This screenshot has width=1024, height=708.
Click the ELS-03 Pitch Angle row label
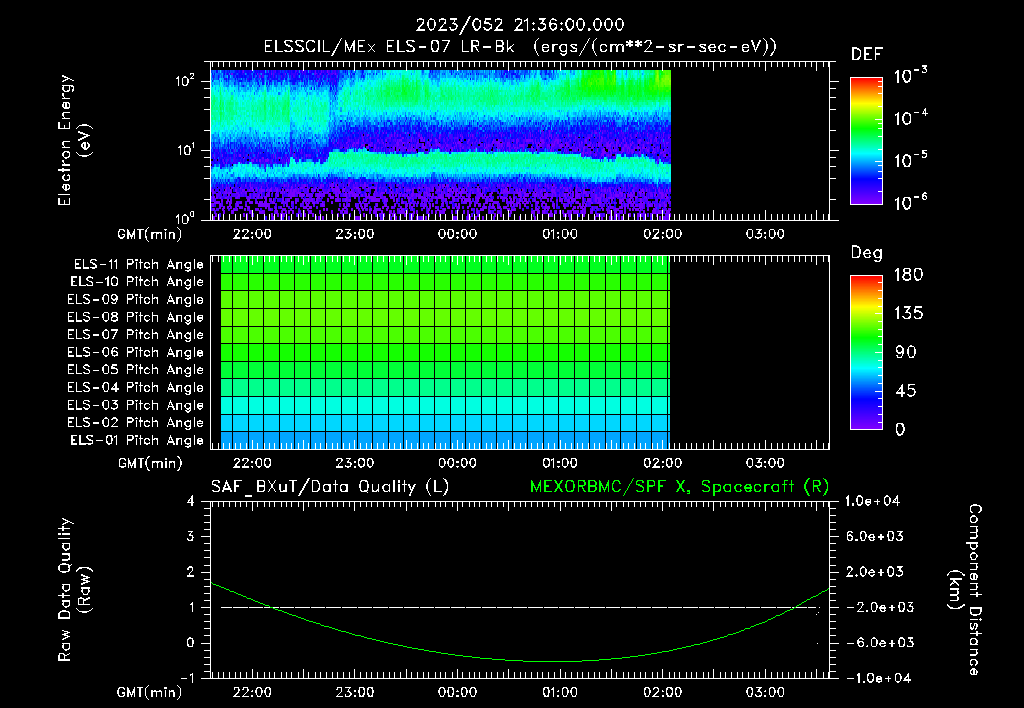(x=135, y=405)
